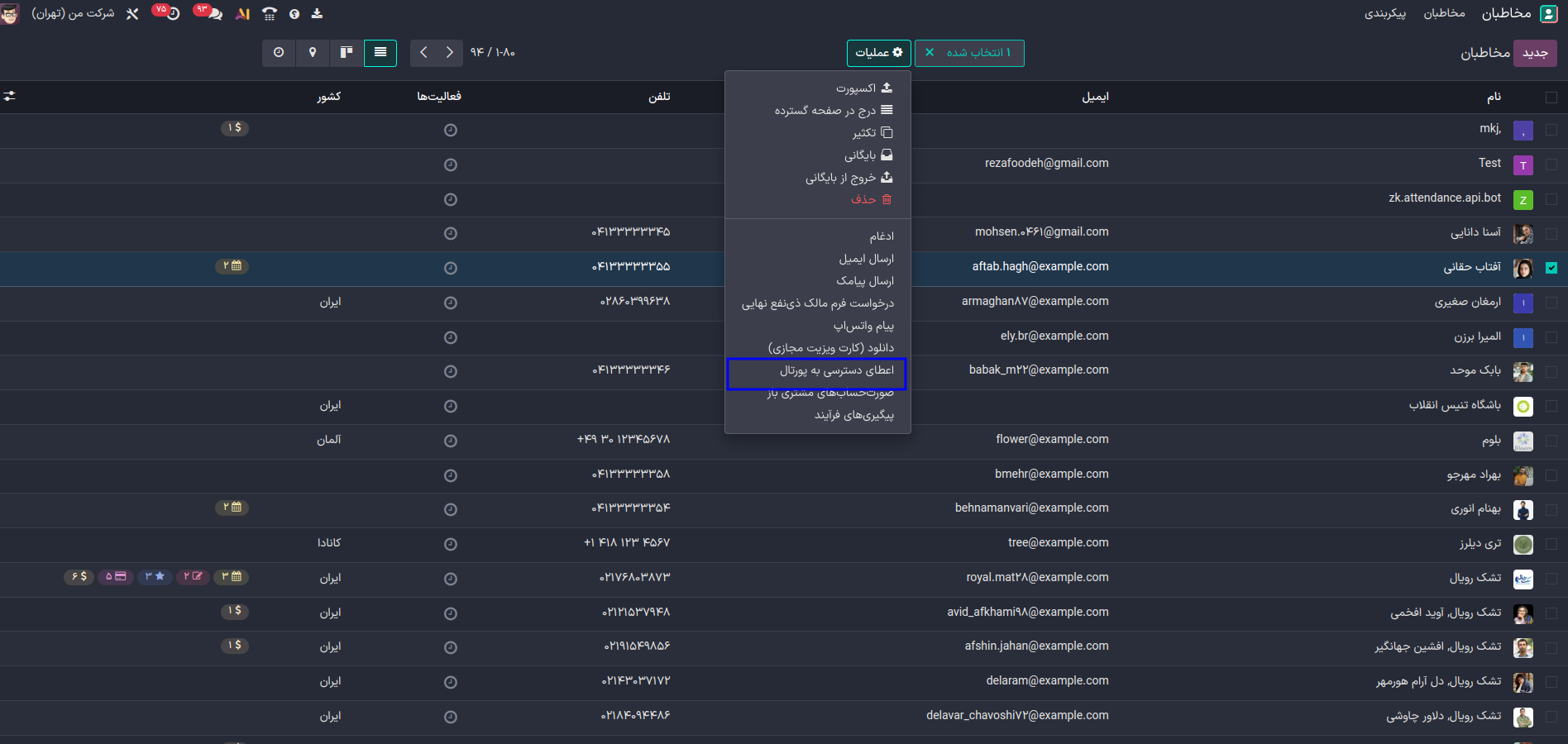Choose خروج از بایگانی menu item
This screenshot has width=1568, height=744.
pos(818,177)
